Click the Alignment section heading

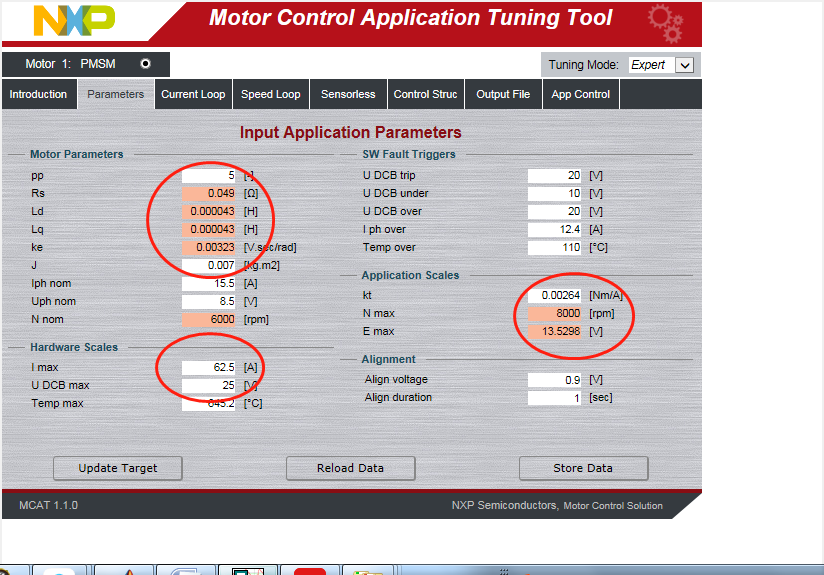coord(388,359)
